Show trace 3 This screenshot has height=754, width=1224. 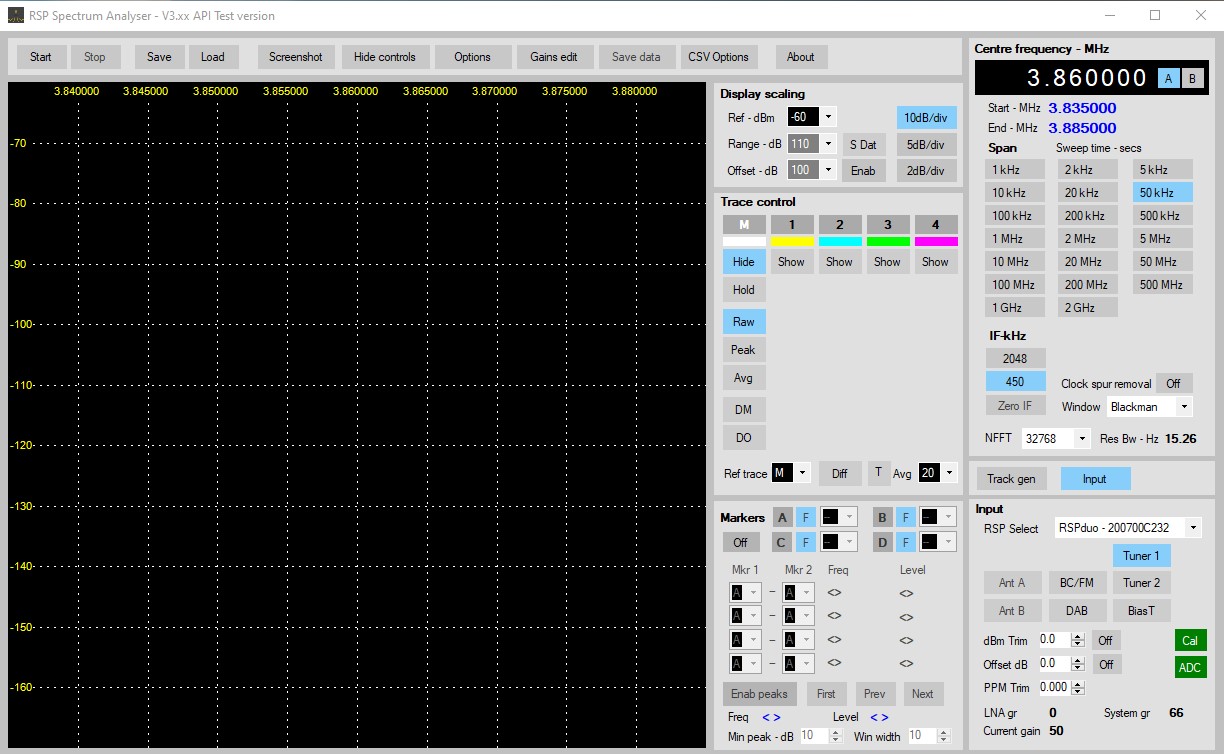coord(887,261)
